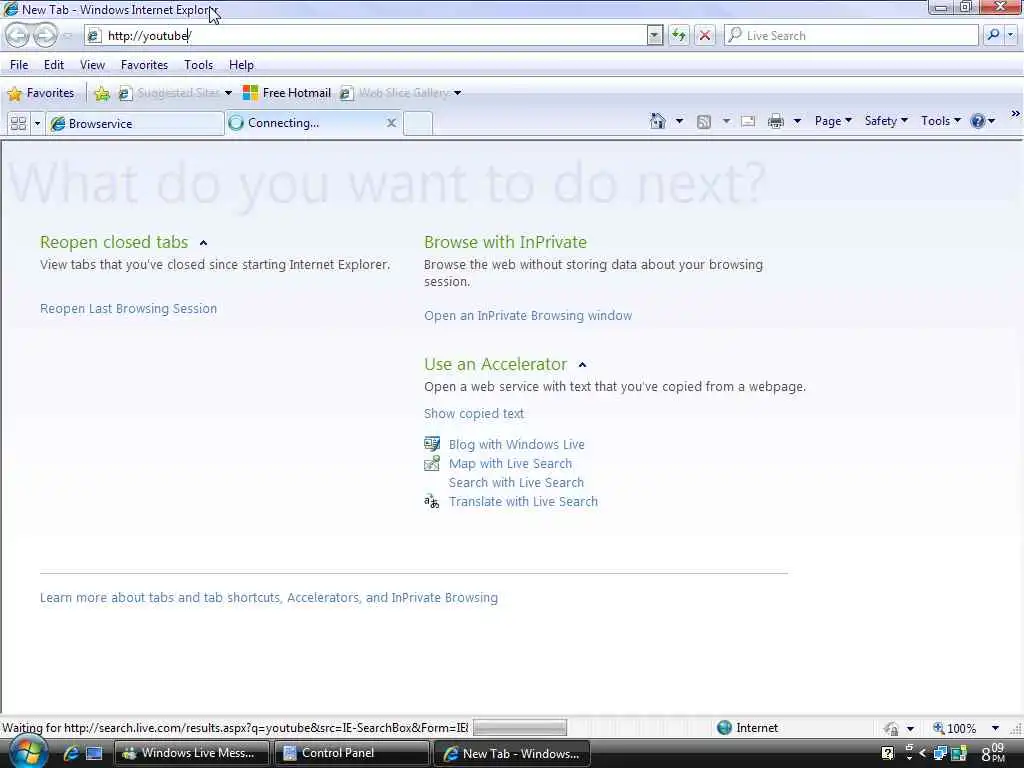Open the Edit menu

coord(54,65)
